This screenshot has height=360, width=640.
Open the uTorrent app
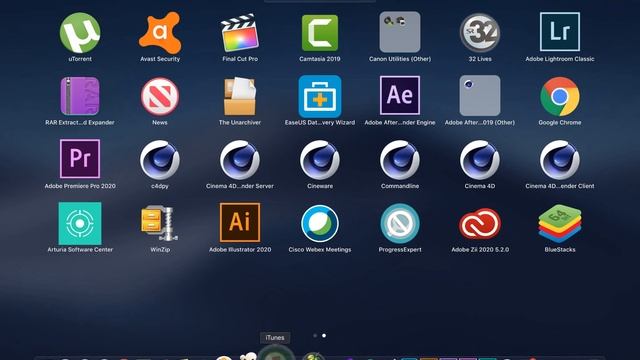click(x=80, y=33)
